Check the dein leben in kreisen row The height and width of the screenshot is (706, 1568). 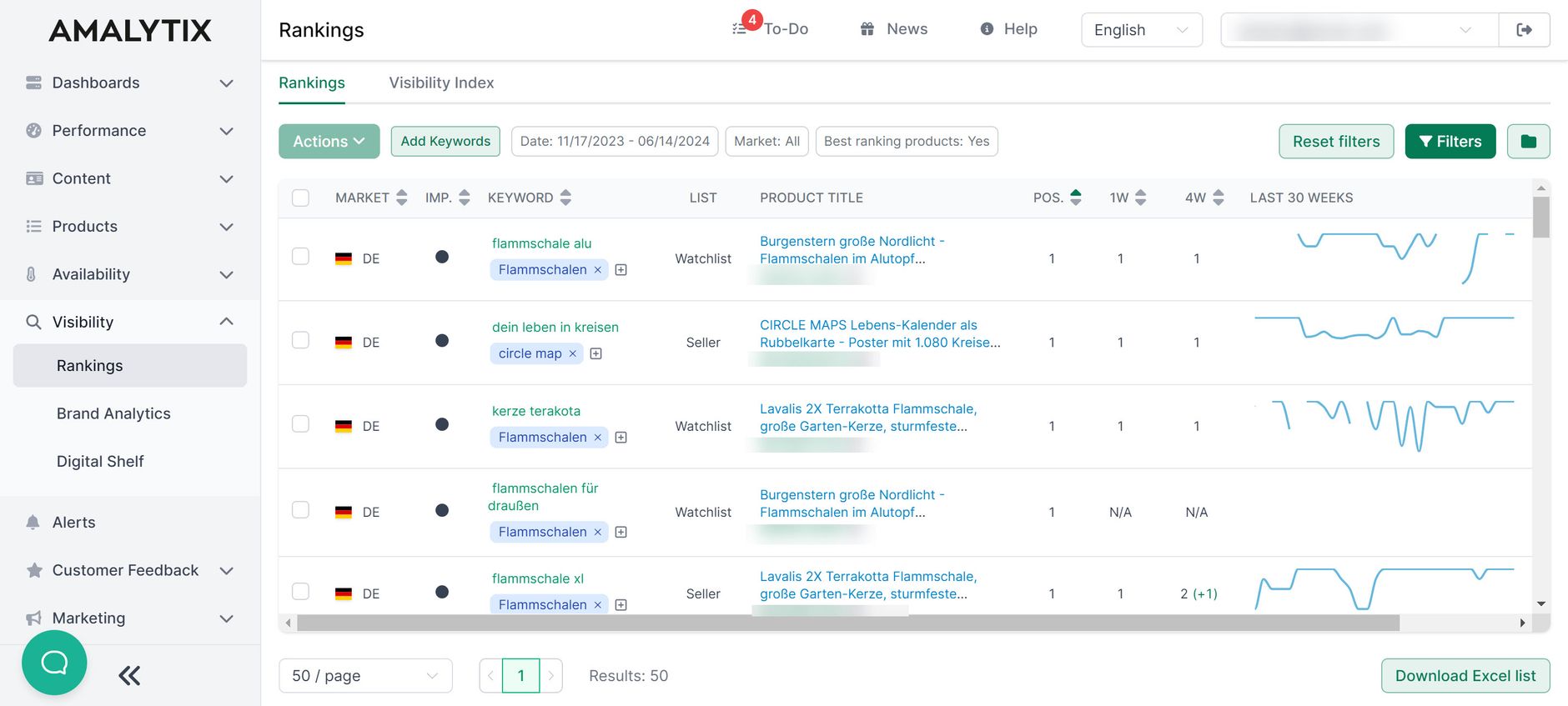coord(300,340)
